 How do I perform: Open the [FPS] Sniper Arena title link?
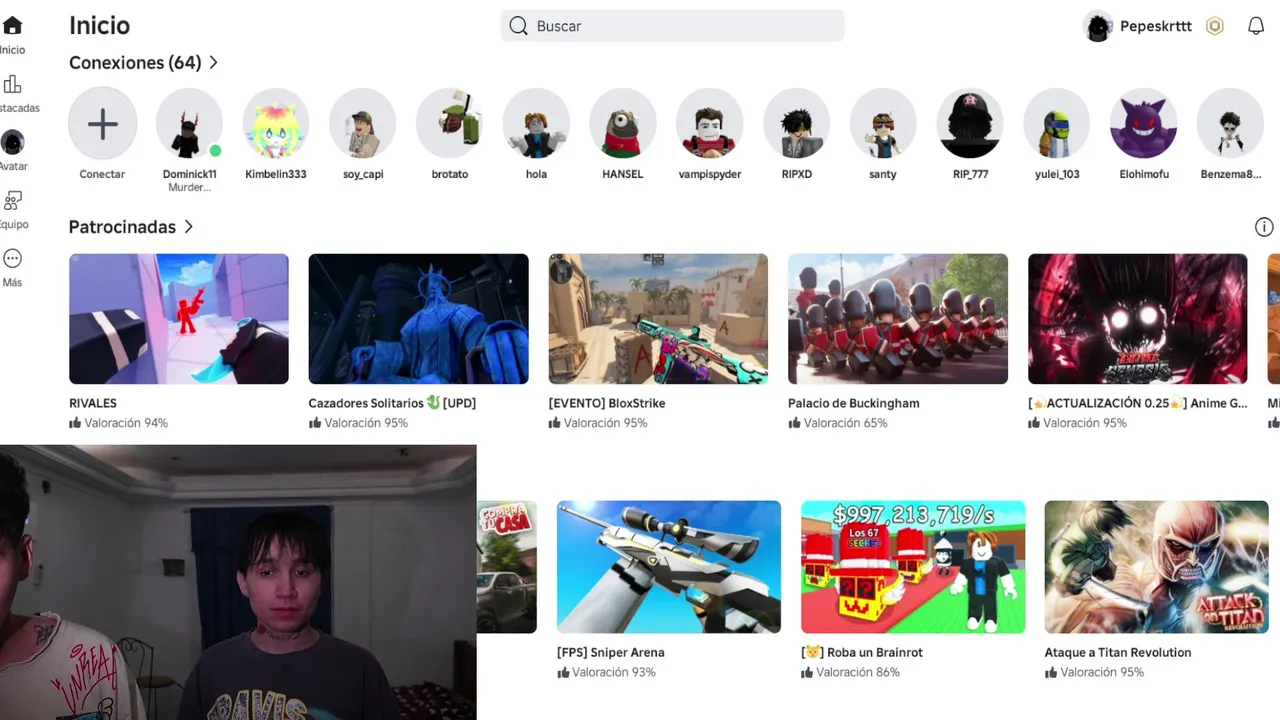(611, 652)
